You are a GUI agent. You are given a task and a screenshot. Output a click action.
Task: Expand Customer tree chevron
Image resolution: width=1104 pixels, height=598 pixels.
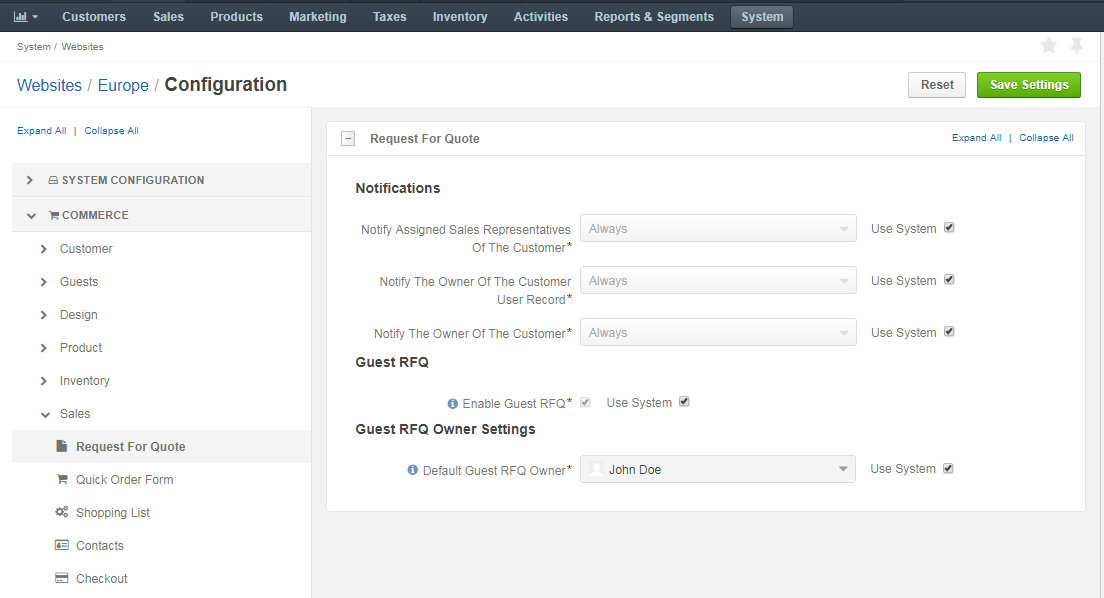pyautogui.click(x=44, y=249)
